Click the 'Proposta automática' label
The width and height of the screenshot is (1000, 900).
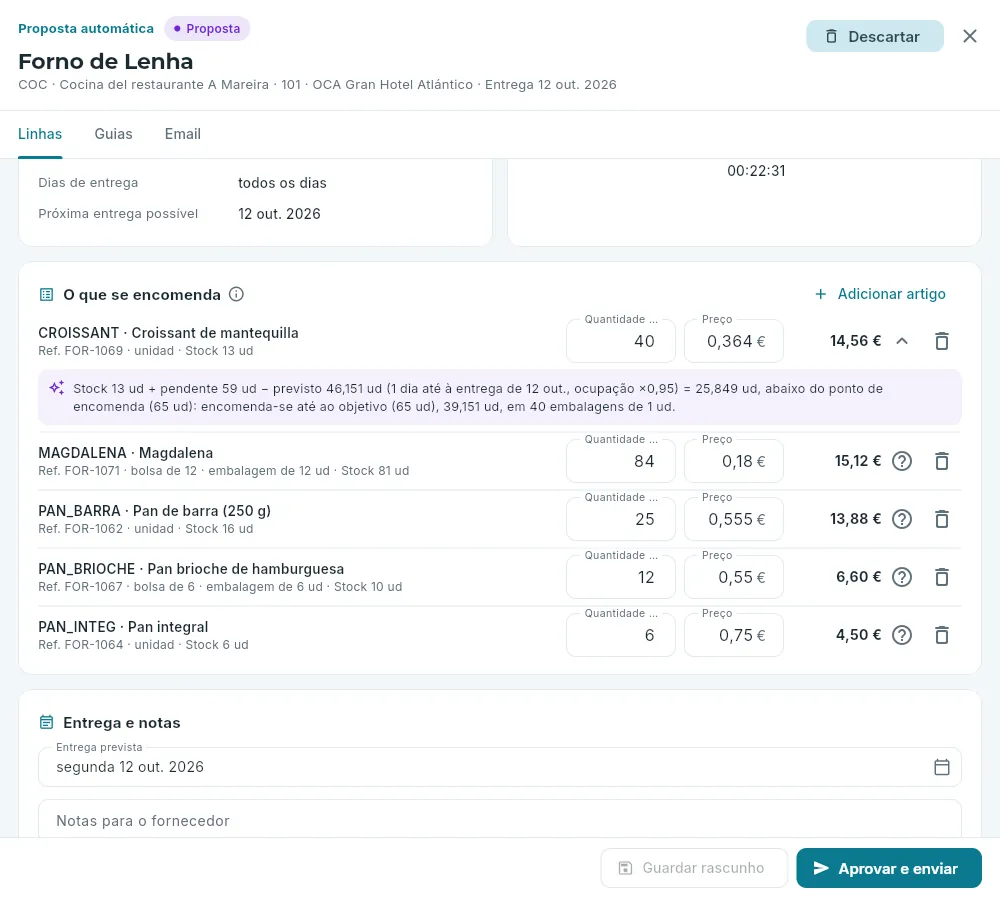coord(85,29)
